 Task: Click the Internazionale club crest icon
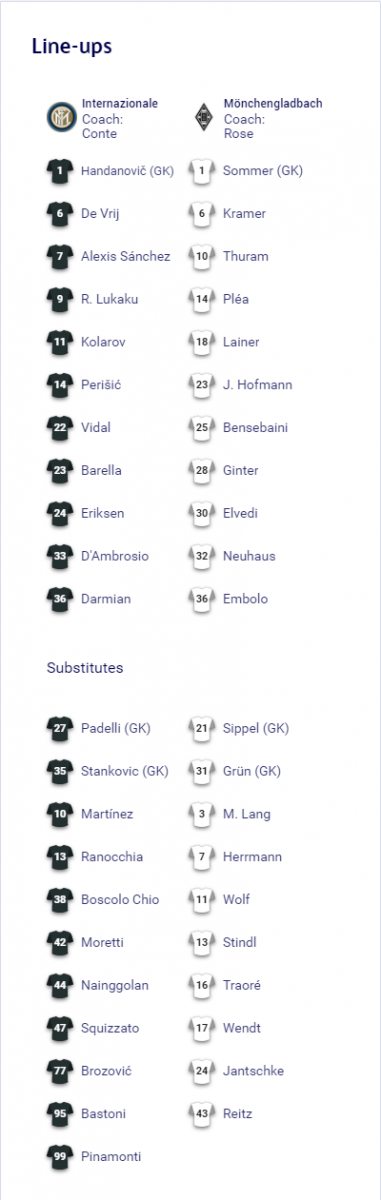point(61,118)
